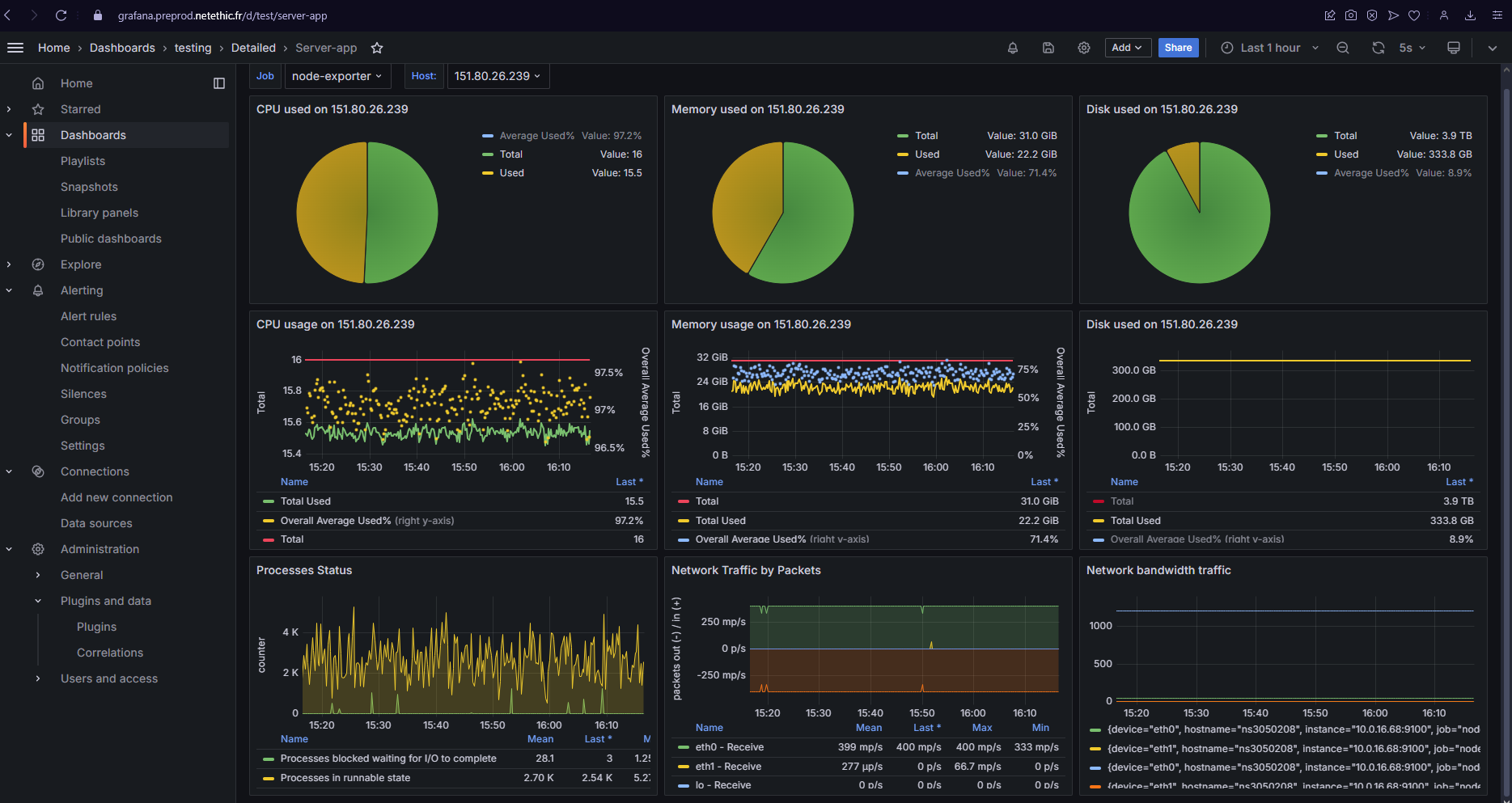Viewport: 1512px width, 803px height.
Task: Open the Host selector dropdown
Action: pyautogui.click(x=498, y=75)
